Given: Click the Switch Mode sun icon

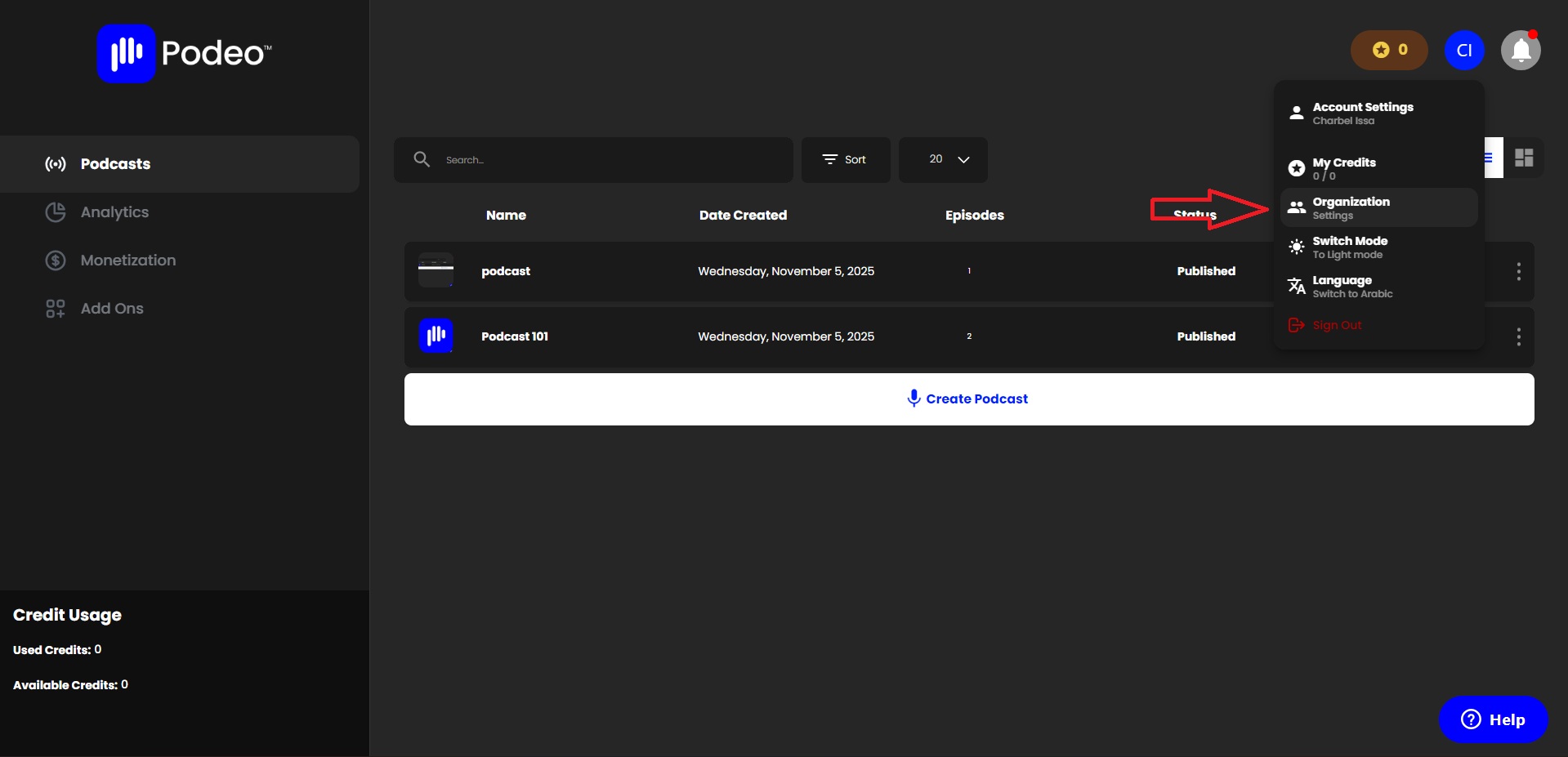Looking at the screenshot, I should pyautogui.click(x=1296, y=247).
